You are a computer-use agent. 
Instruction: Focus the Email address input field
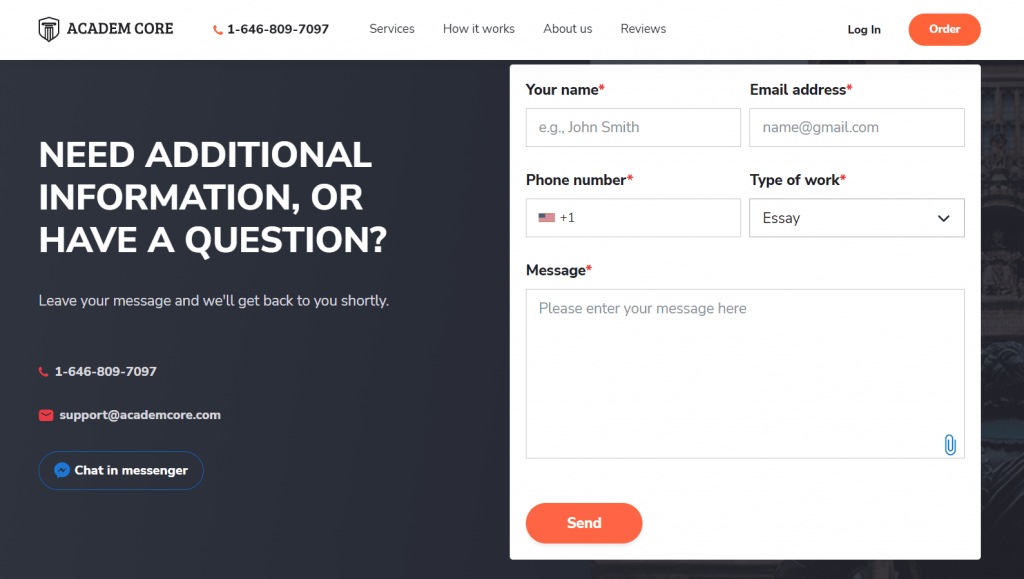click(x=856, y=127)
